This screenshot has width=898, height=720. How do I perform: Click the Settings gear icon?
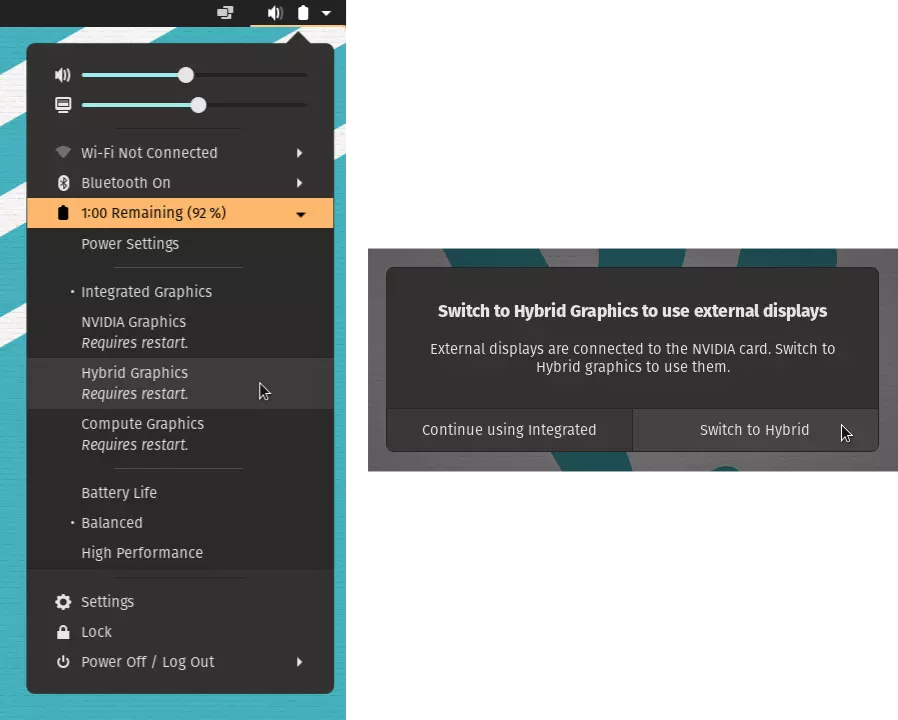[63, 601]
